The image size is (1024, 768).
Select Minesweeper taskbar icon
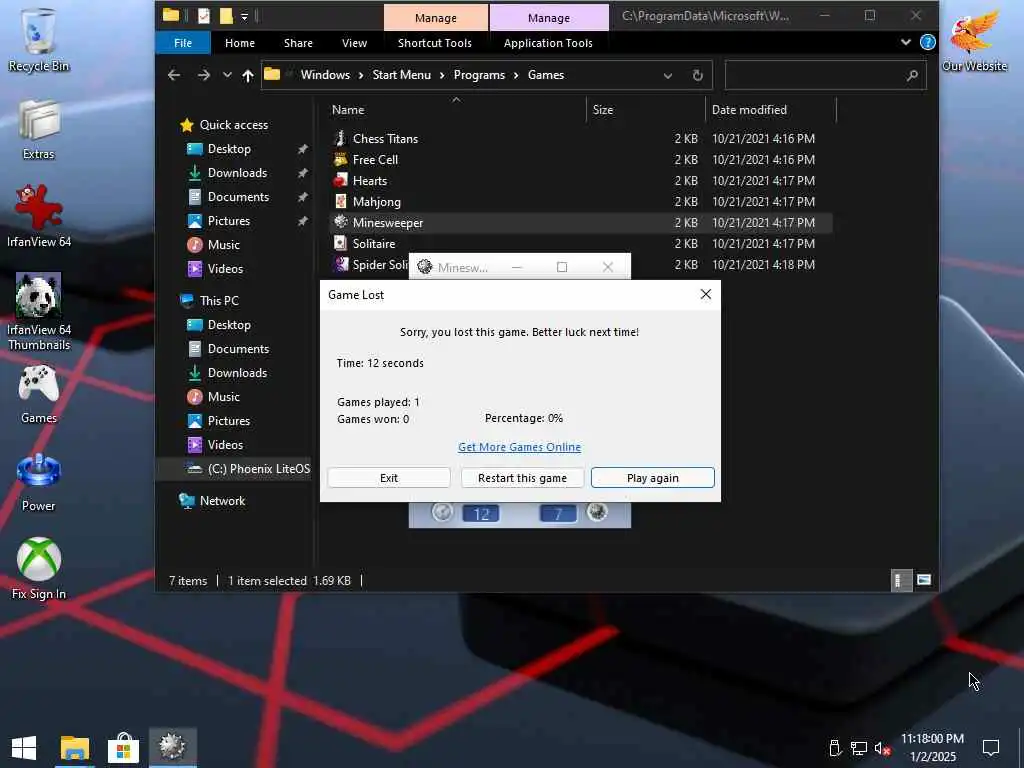tap(172, 748)
